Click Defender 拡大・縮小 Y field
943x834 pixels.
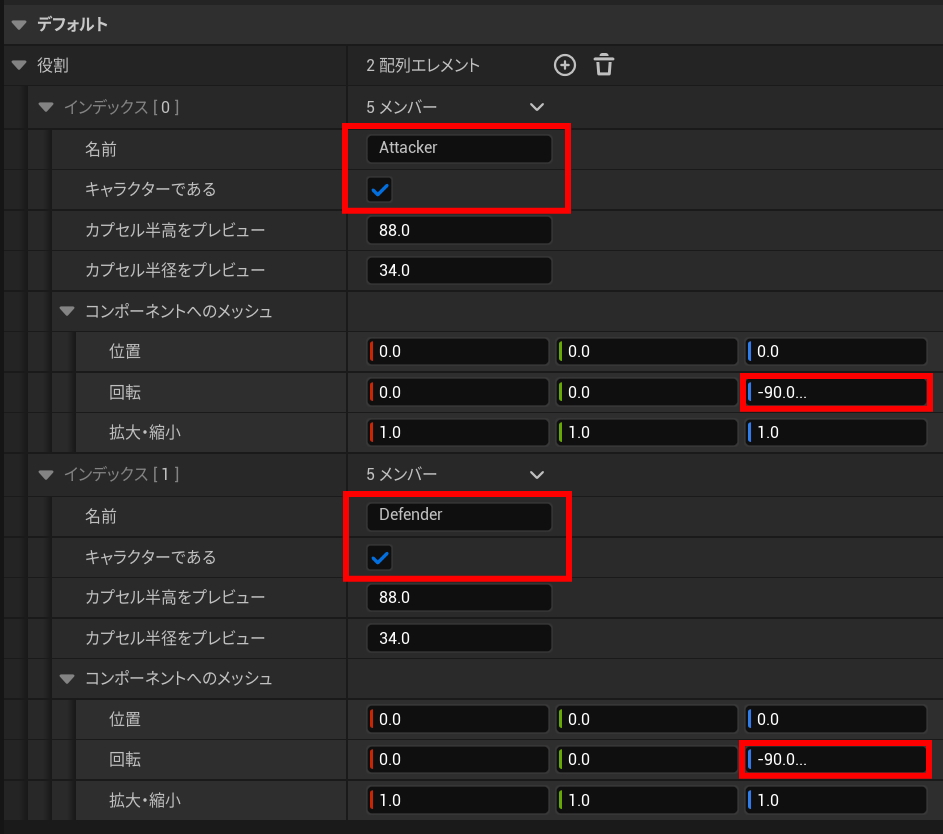point(647,801)
